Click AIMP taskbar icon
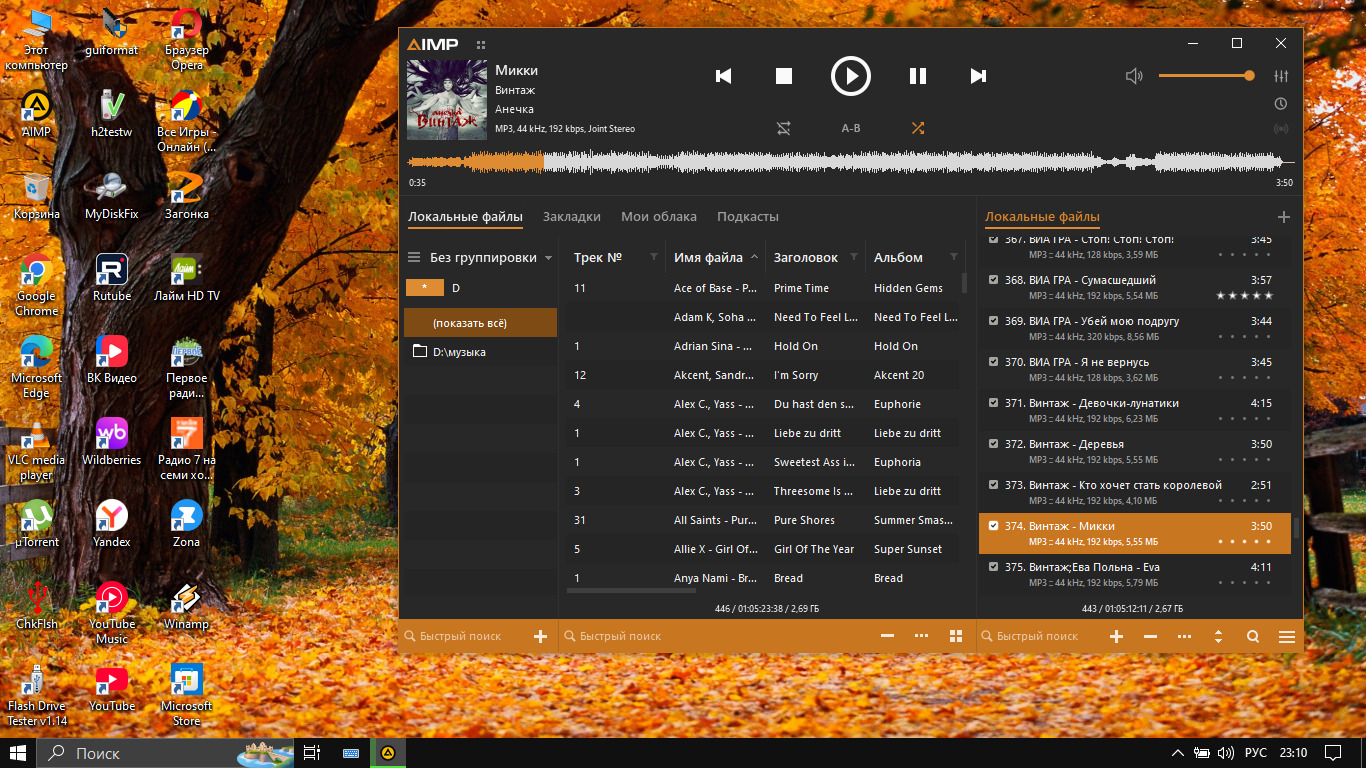 pyautogui.click(x=387, y=753)
